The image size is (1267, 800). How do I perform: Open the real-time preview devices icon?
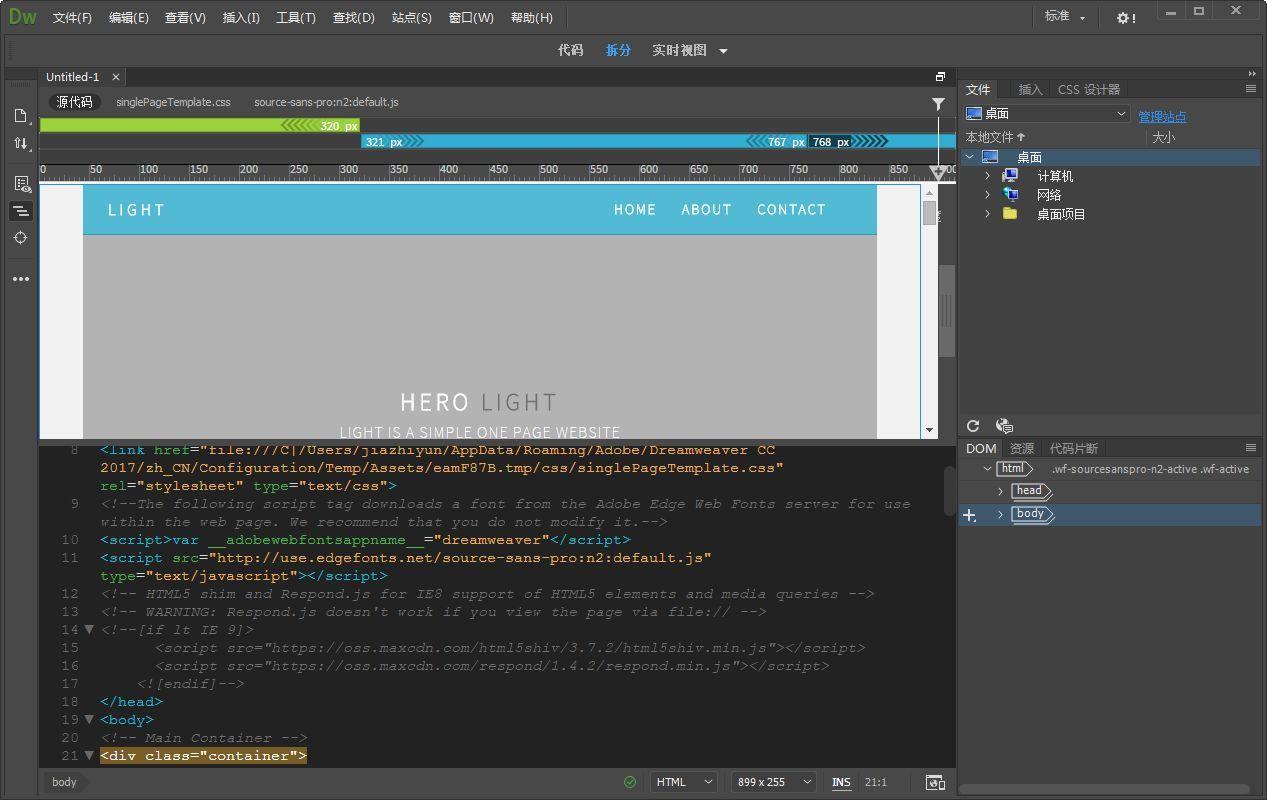point(935,782)
